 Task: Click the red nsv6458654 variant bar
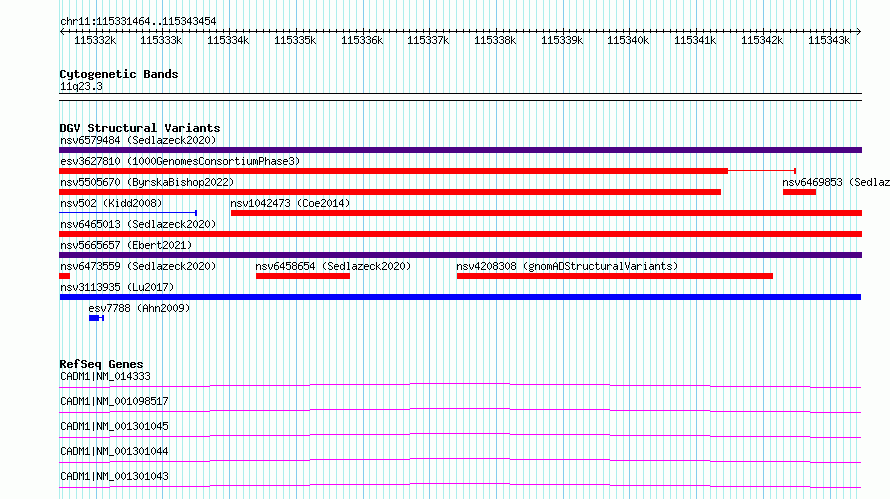point(303,276)
